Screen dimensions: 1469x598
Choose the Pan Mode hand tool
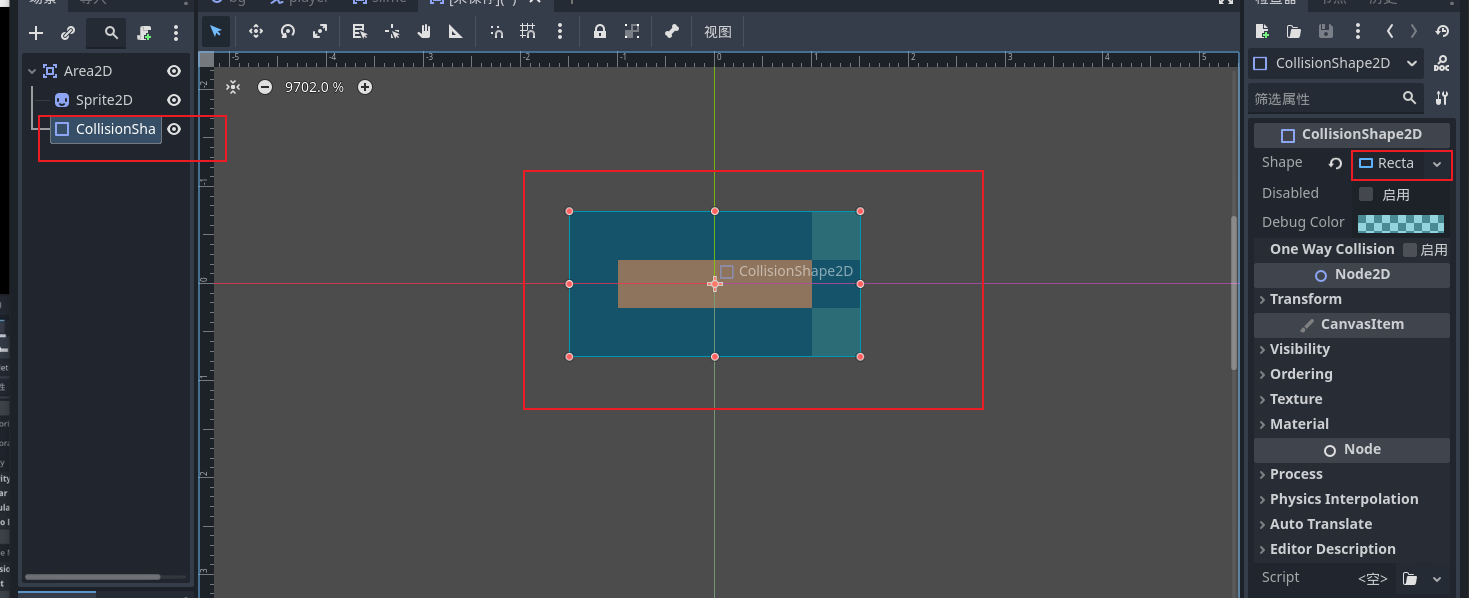click(424, 31)
